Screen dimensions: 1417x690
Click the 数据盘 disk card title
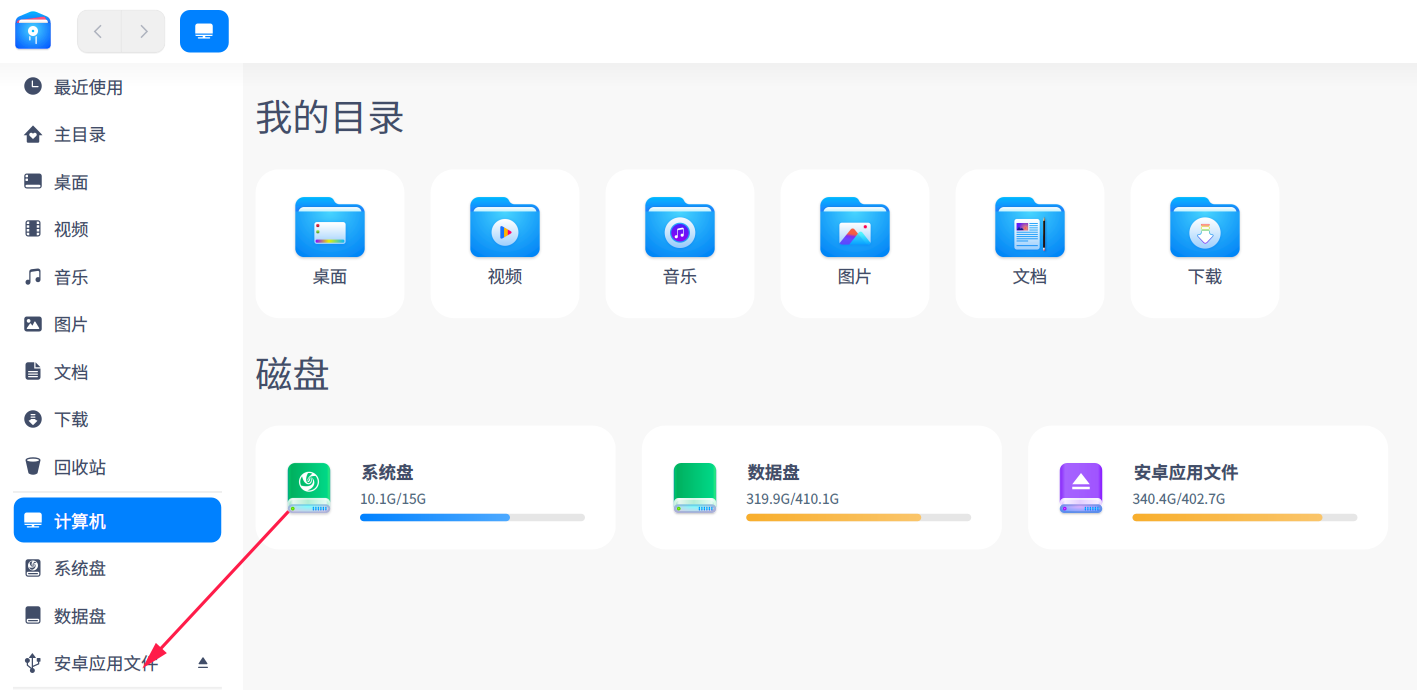point(773,472)
